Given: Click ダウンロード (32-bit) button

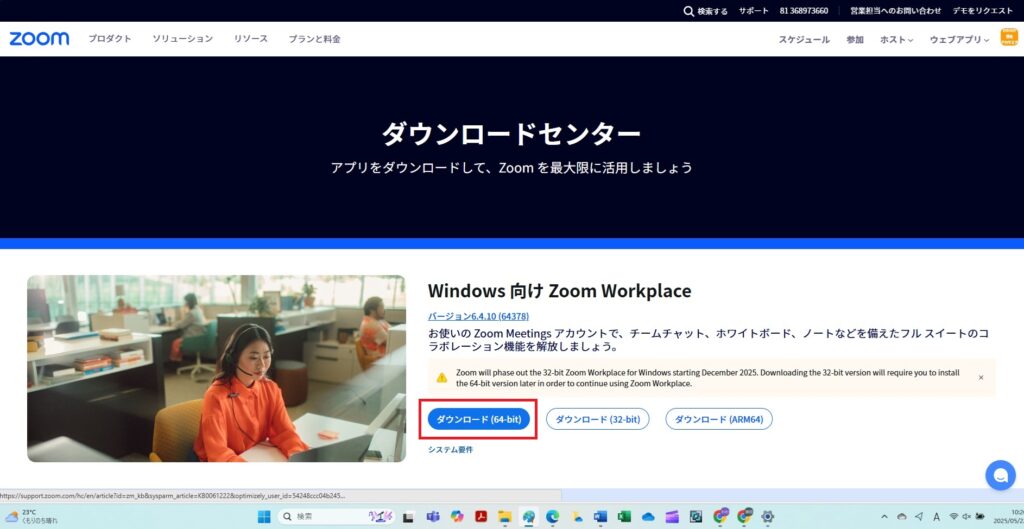Looking at the screenshot, I should pyautogui.click(x=598, y=419).
